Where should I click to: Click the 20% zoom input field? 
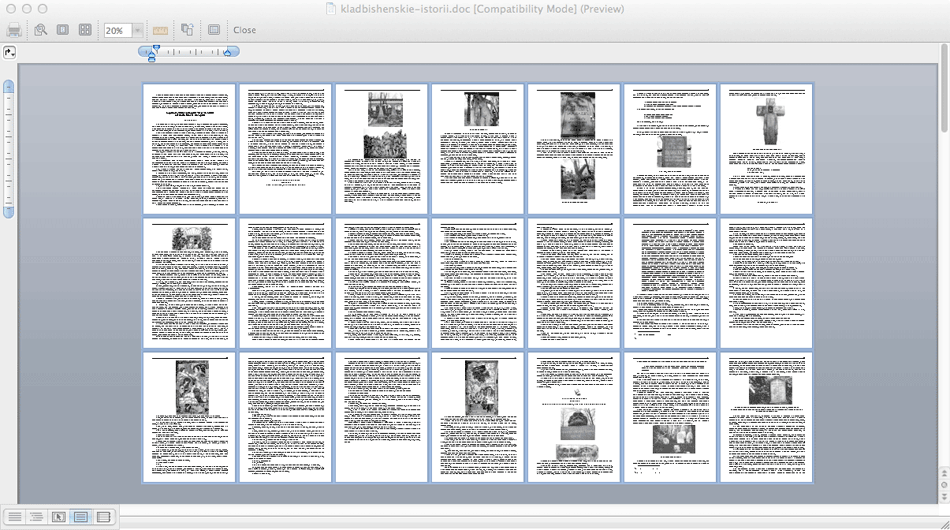click(x=117, y=30)
